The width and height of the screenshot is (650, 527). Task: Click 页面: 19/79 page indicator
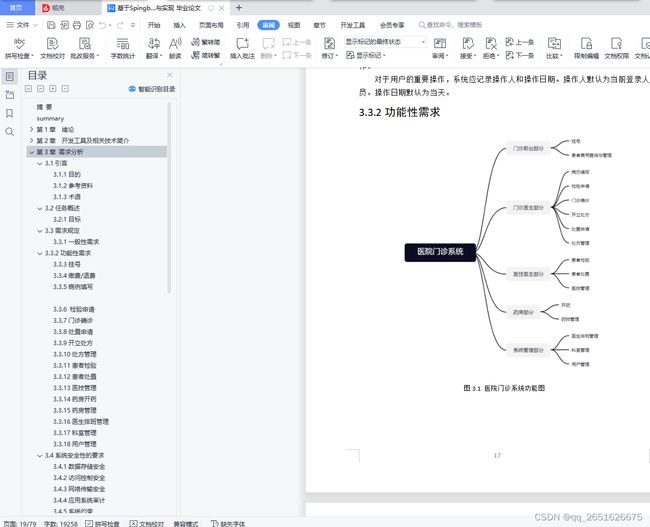tap(19, 524)
